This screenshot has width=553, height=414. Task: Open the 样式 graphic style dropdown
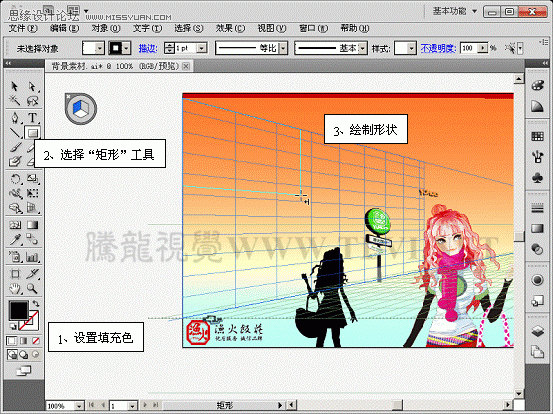click(411, 48)
